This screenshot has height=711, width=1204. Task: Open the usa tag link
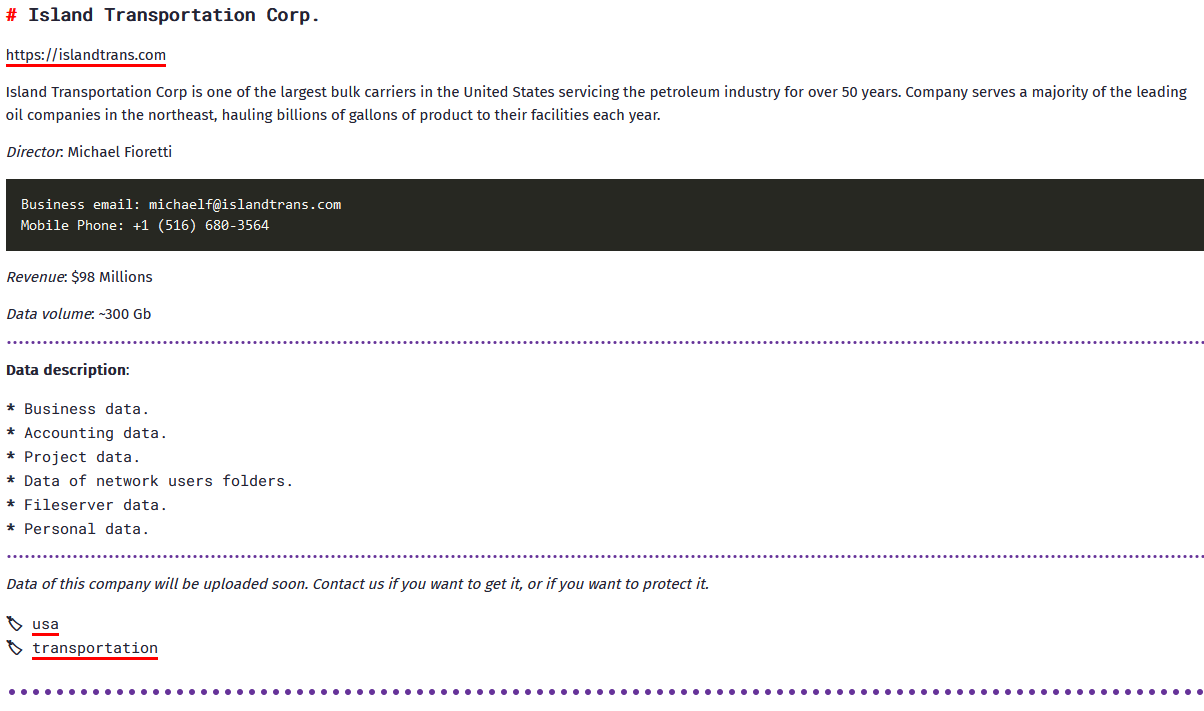click(45, 624)
